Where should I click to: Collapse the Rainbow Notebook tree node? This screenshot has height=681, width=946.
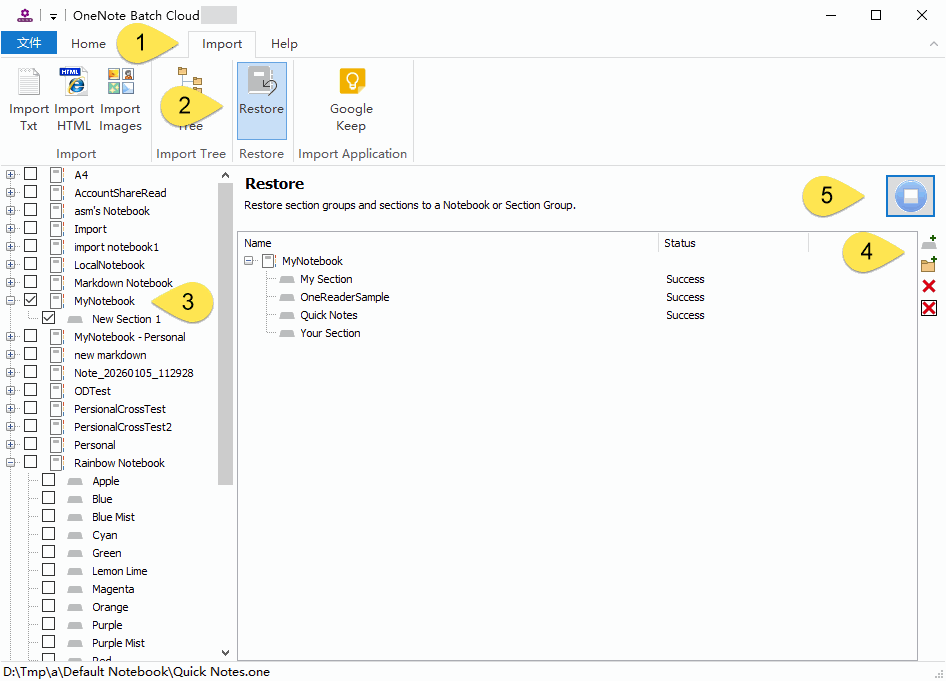(11, 463)
